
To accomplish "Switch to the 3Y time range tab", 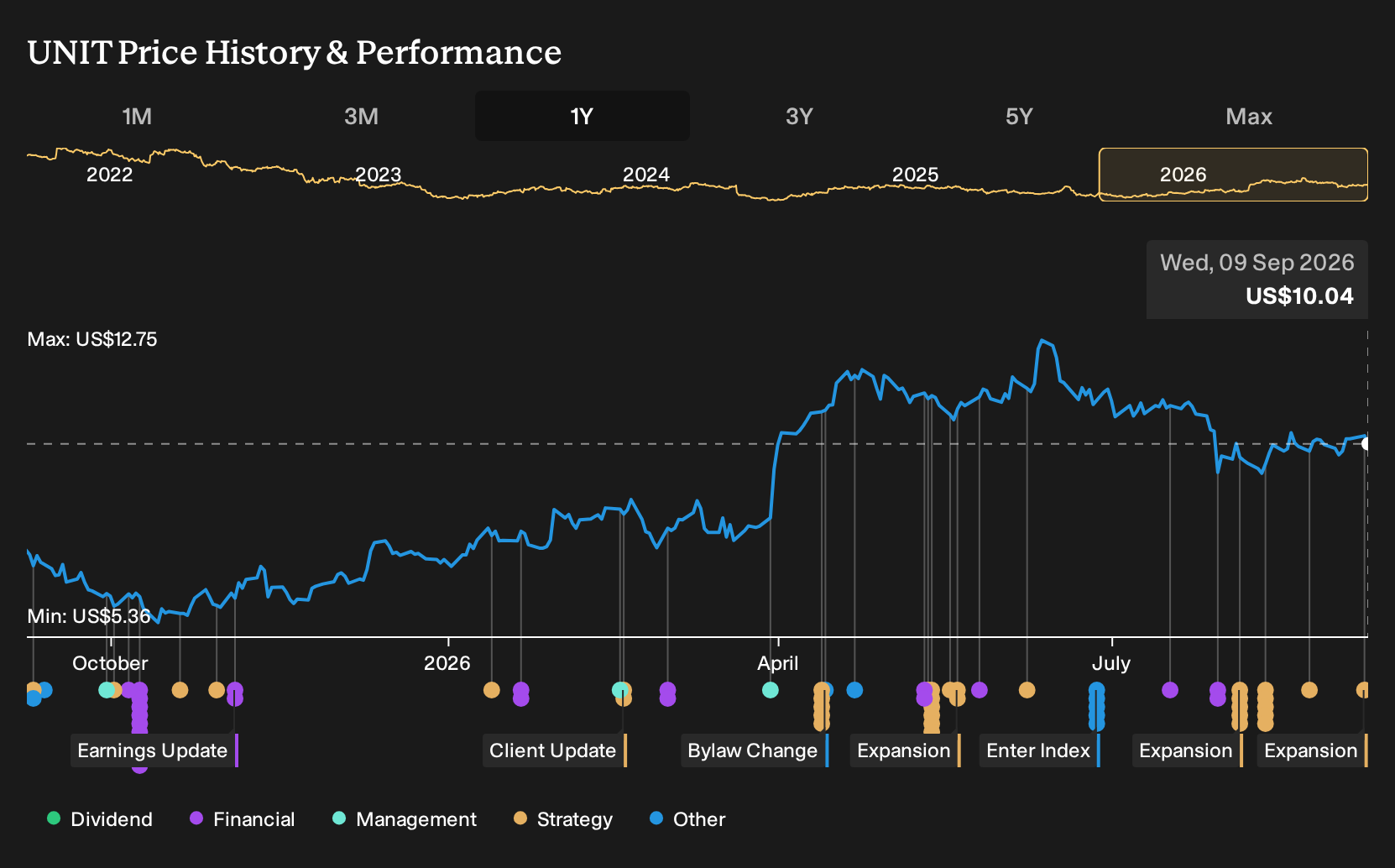I will point(799,116).
